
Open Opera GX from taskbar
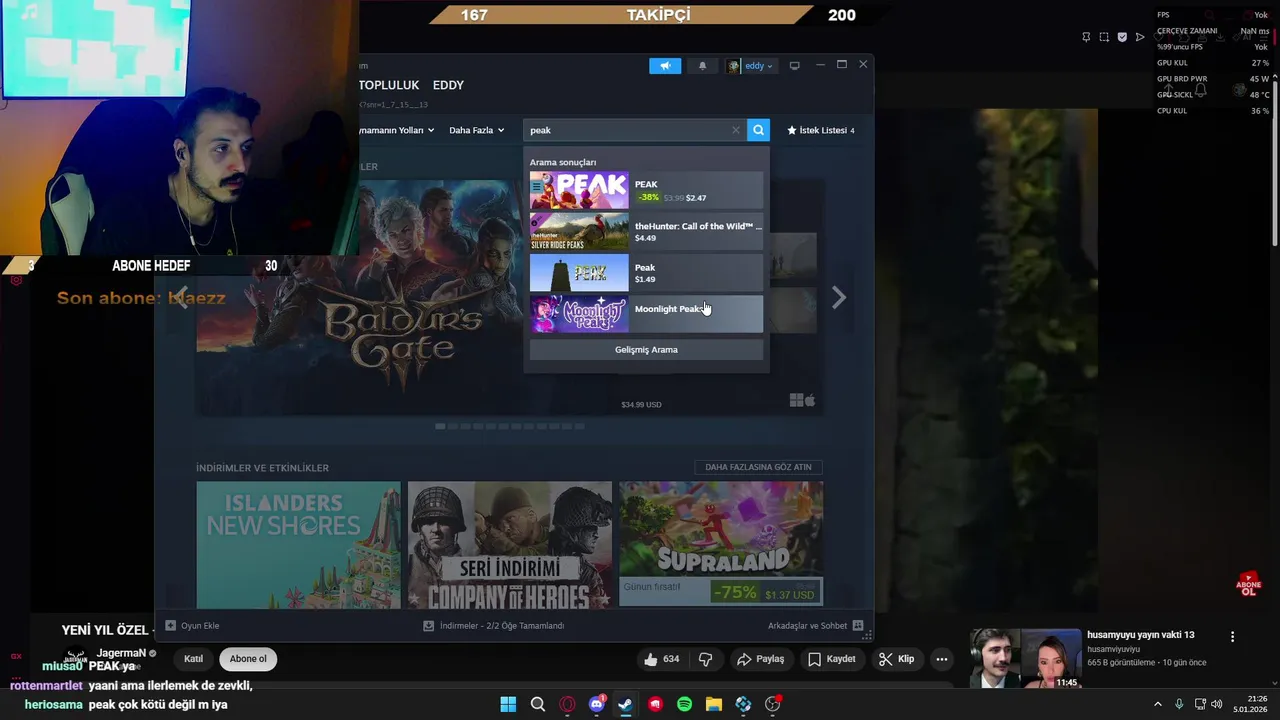click(x=567, y=704)
